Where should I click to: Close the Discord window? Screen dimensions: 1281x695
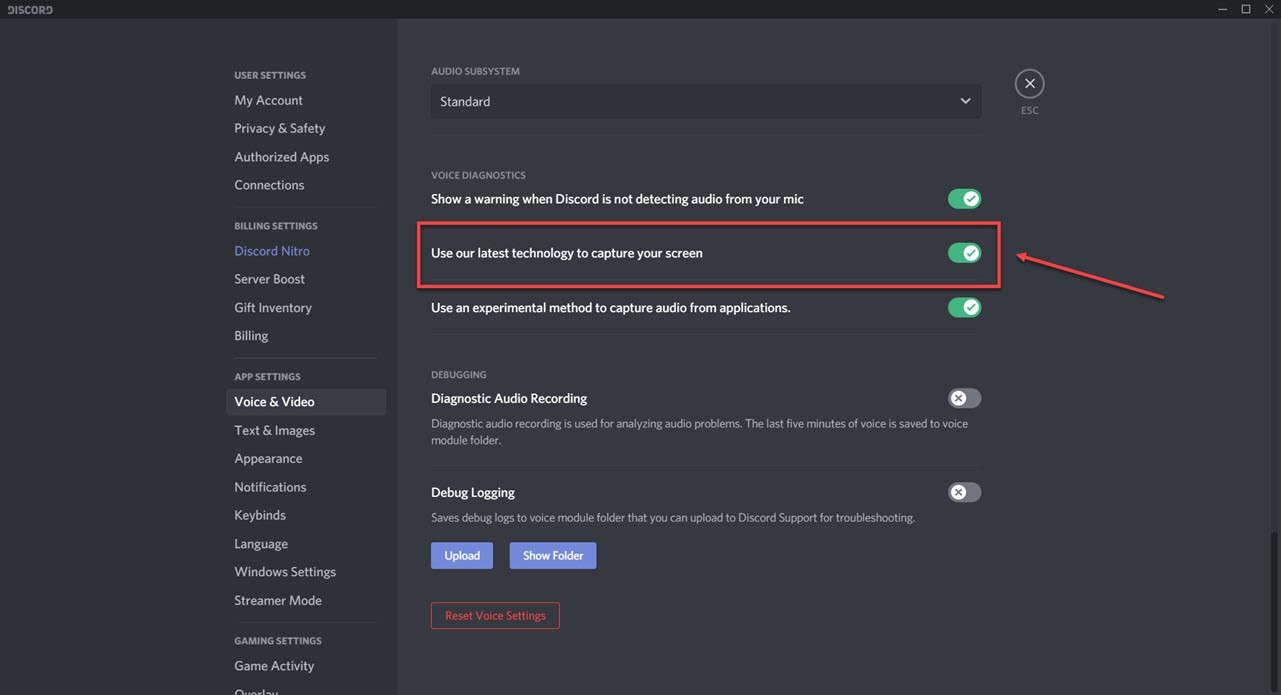tap(1269, 9)
